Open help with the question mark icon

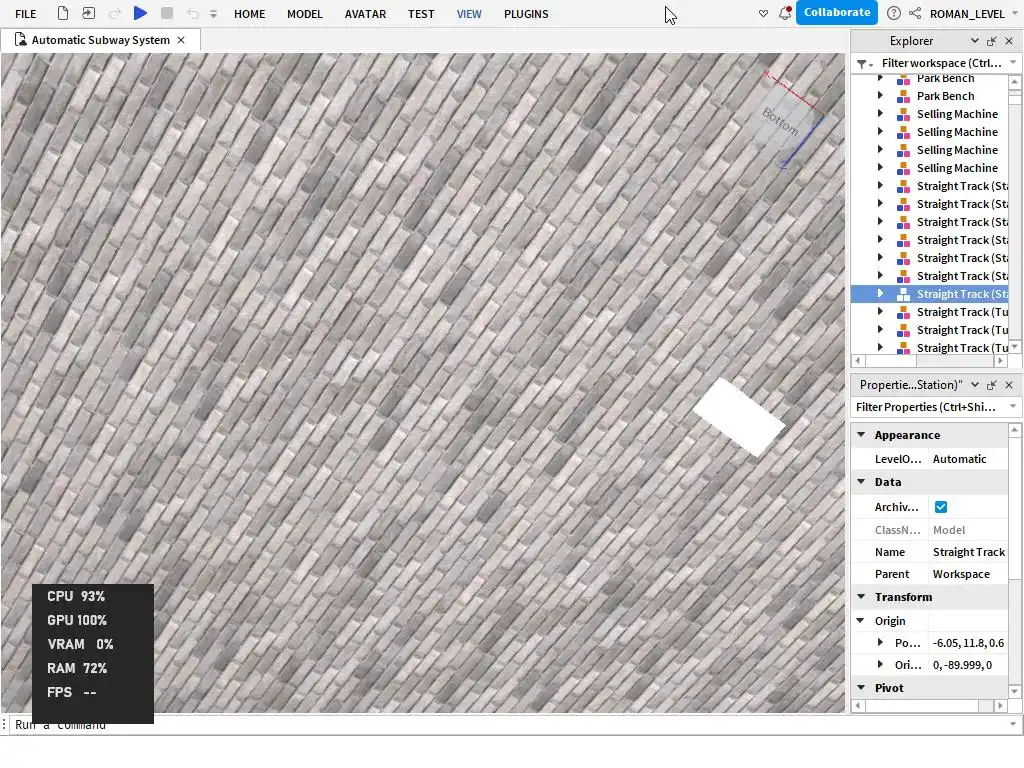pos(894,13)
